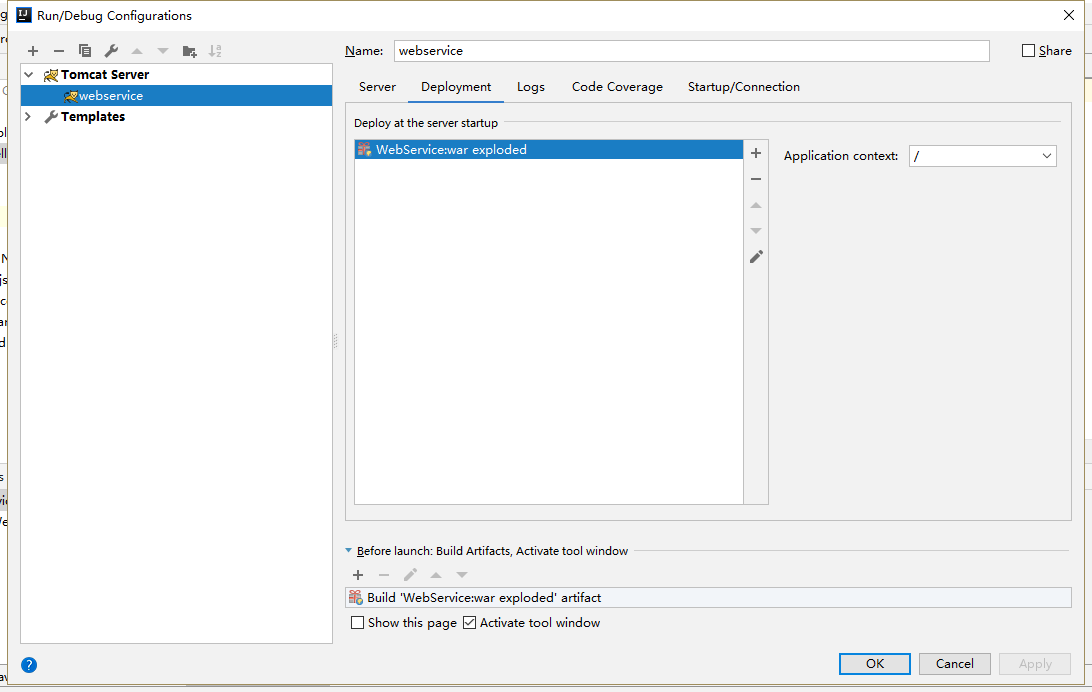Move deployment artifact up
This screenshot has width=1092, height=692.
pos(756,205)
